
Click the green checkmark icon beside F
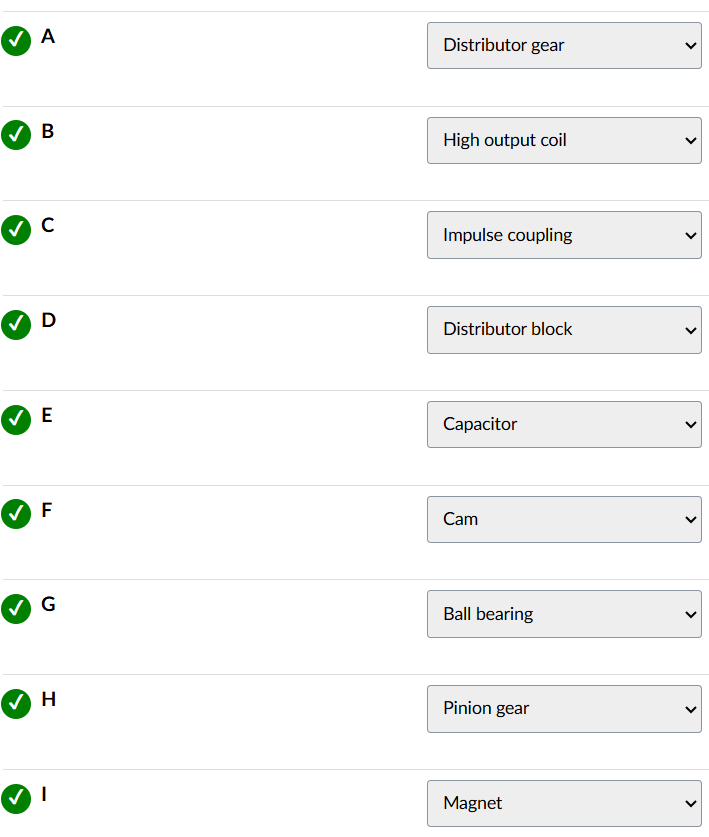click(16, 514)
